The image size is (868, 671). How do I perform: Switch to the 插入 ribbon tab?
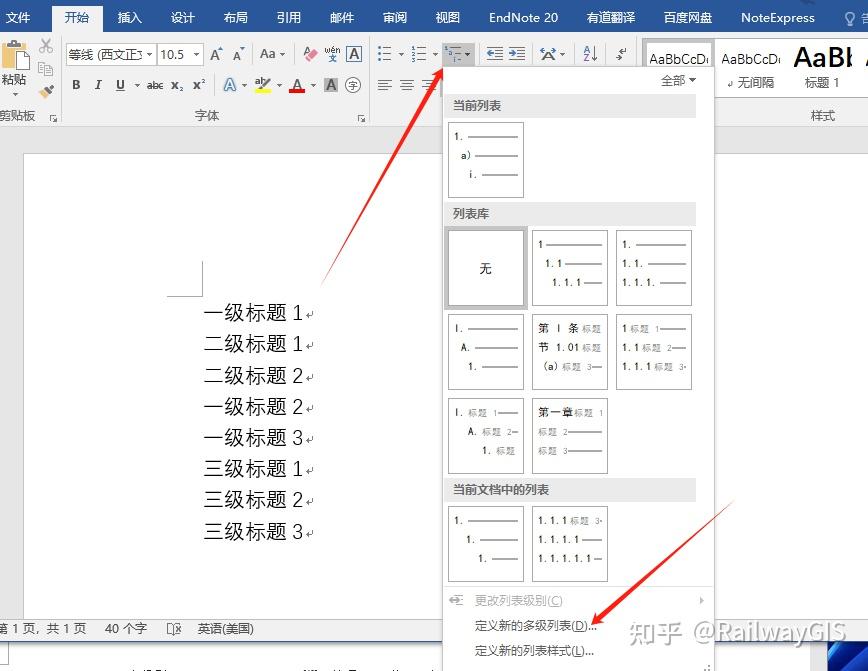[x=129, y=17]
